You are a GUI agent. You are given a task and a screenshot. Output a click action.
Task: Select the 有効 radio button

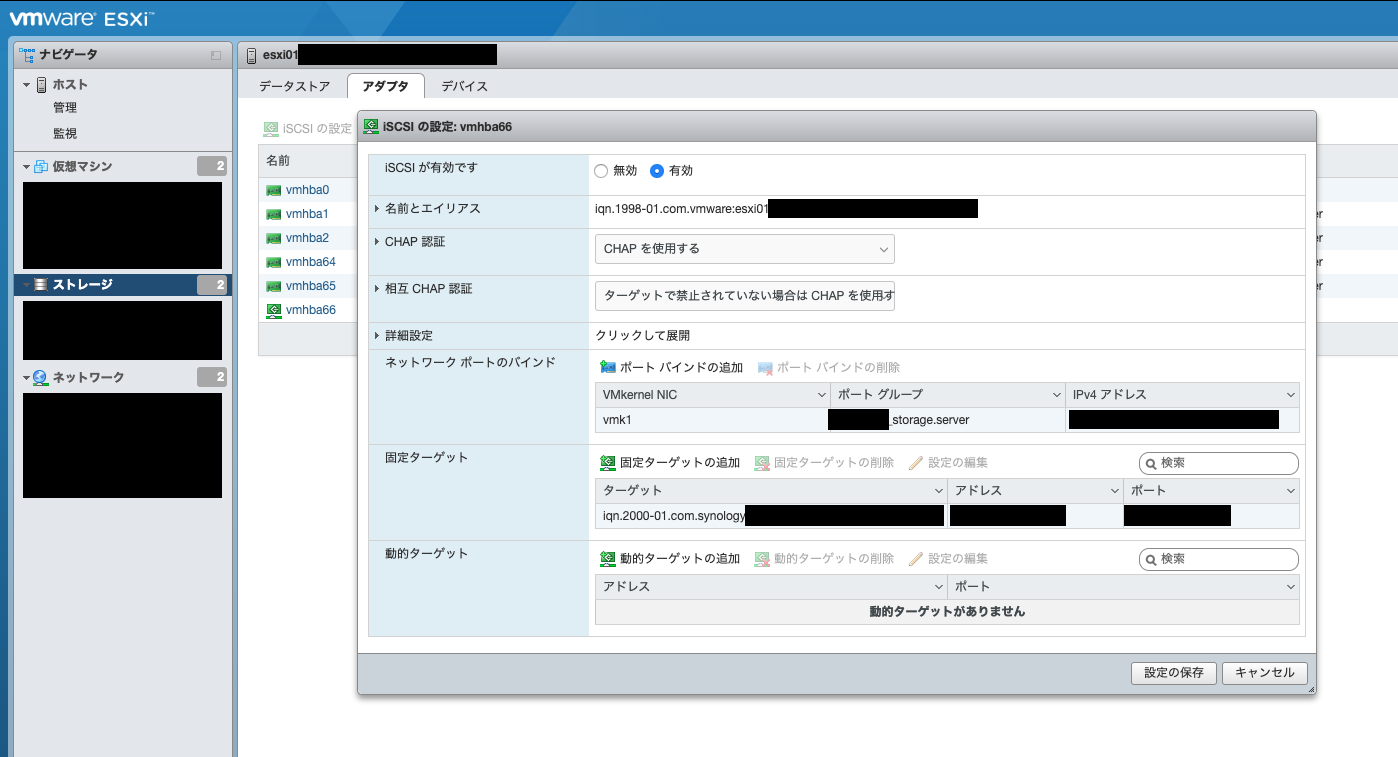coord(657,171)
